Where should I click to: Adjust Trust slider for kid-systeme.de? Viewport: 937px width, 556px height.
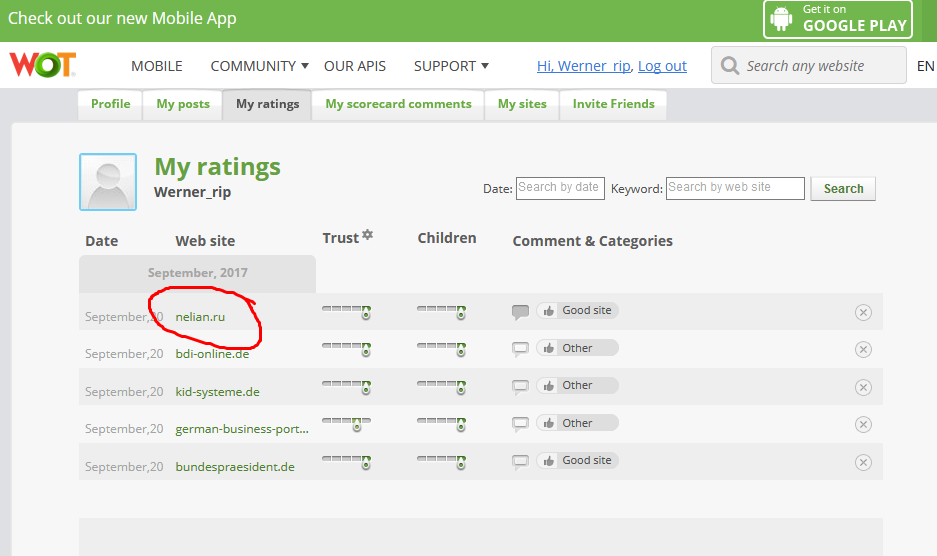(x=347, y=386)
